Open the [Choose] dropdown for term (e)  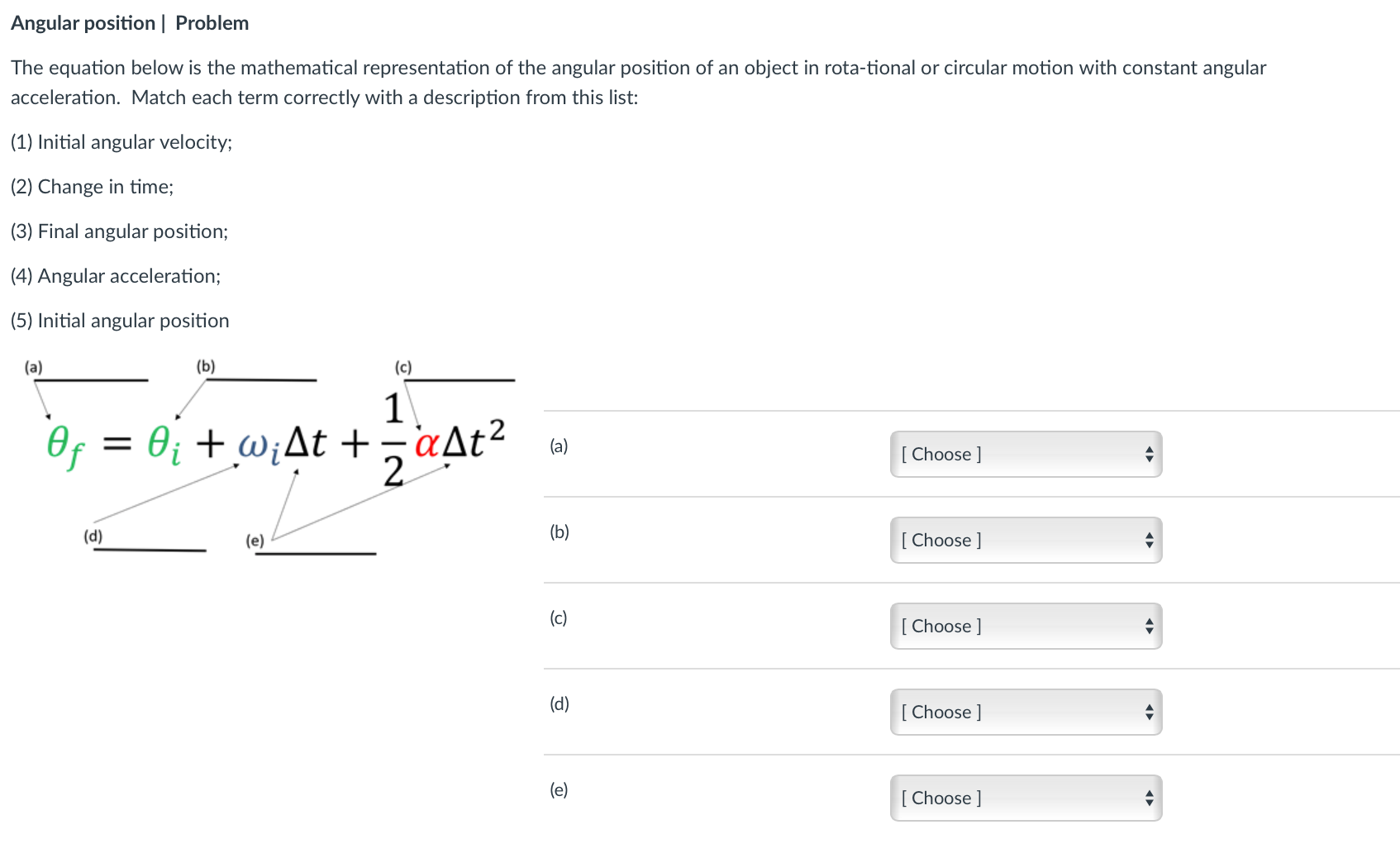click(x=1025, y=798)
